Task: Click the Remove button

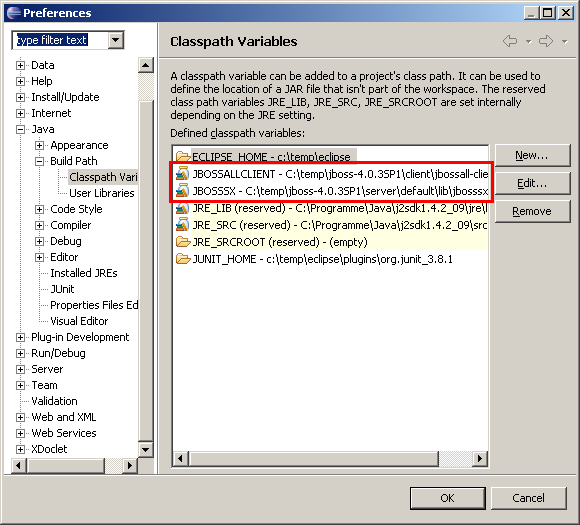Action: 532,211
